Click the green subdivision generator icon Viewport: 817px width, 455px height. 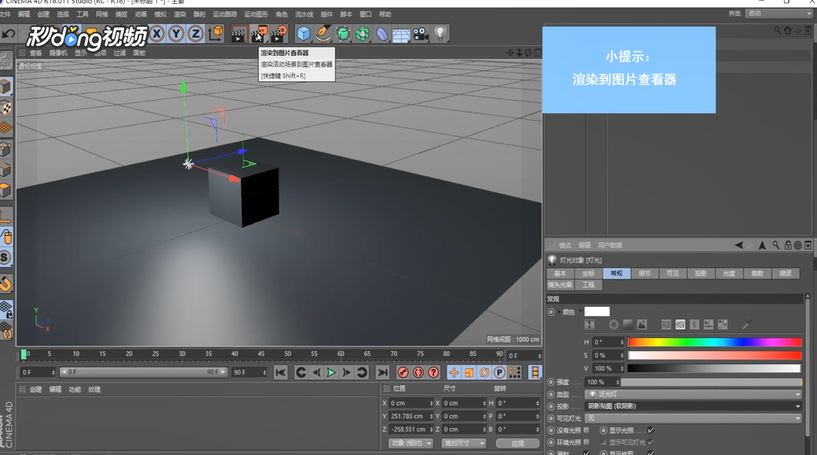point(343,34)
